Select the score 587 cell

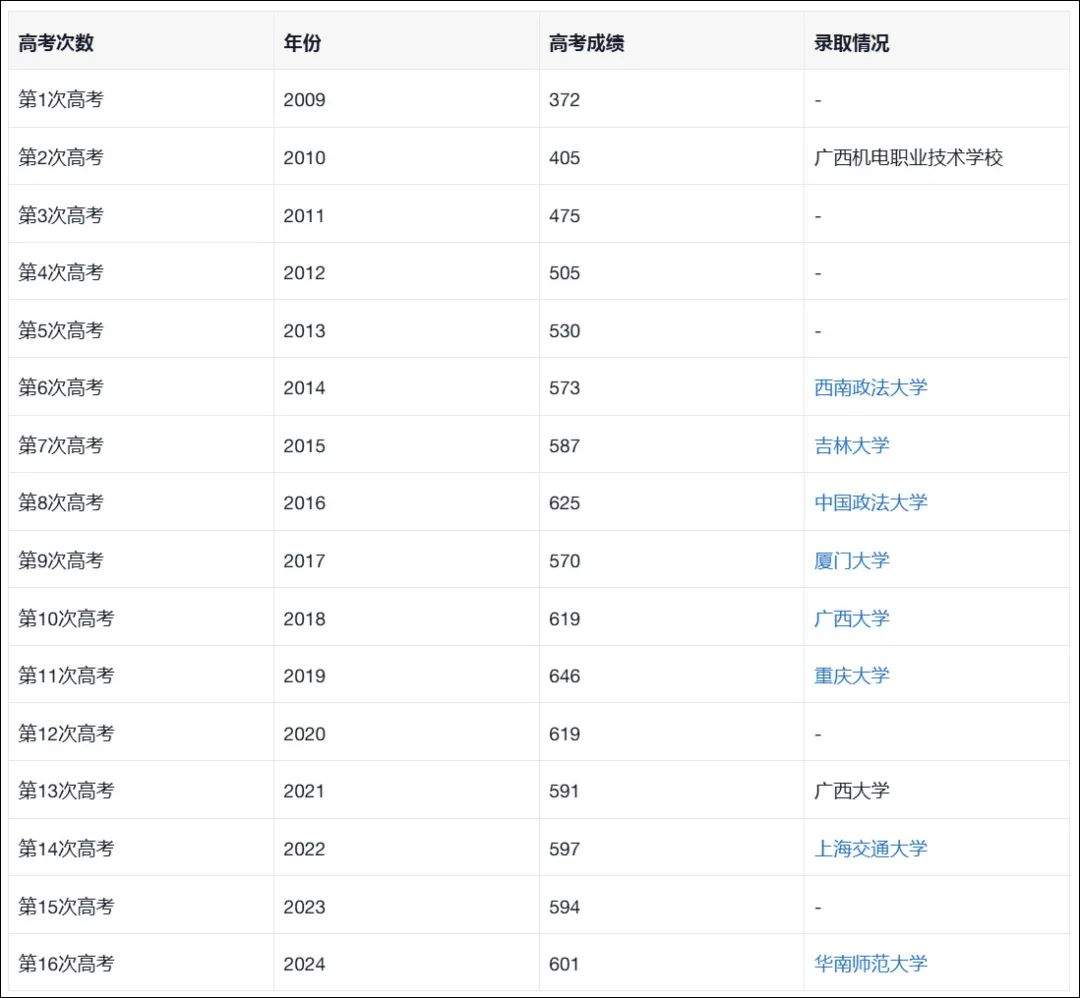click(672, 446)
